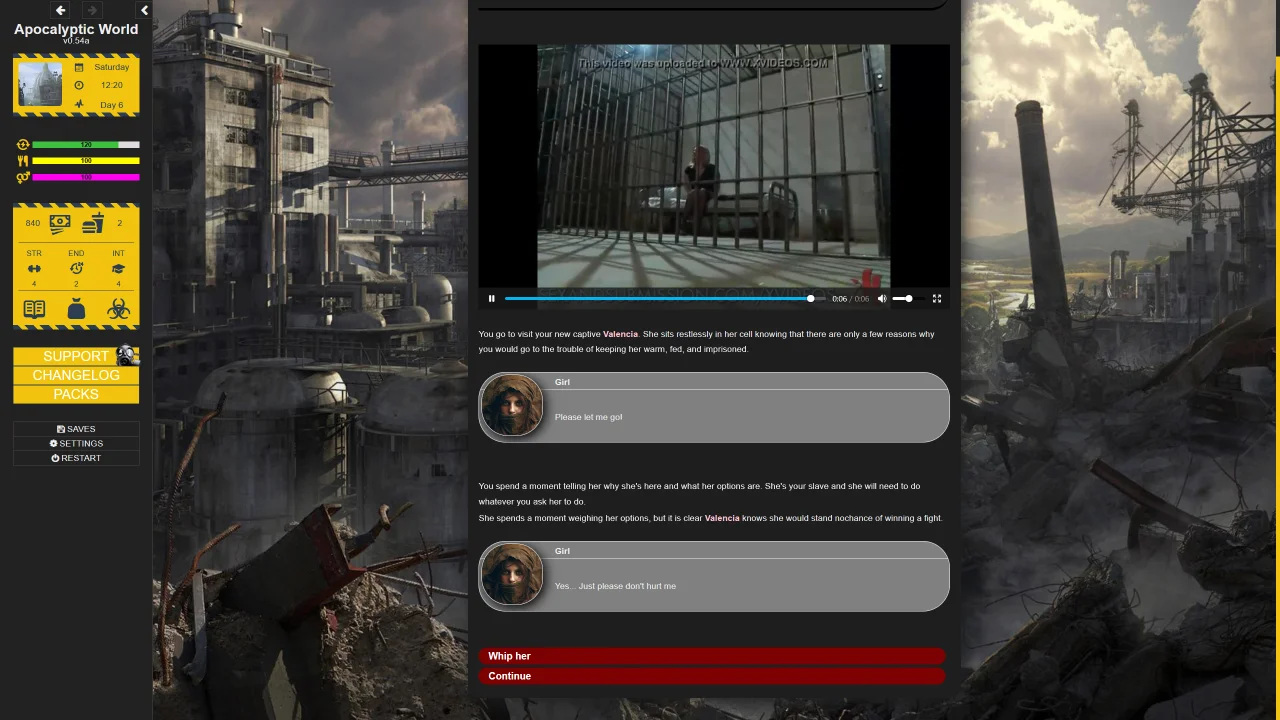1280x720 pixels.
Task: Click the money cash icon
Action: coord(60,223)
